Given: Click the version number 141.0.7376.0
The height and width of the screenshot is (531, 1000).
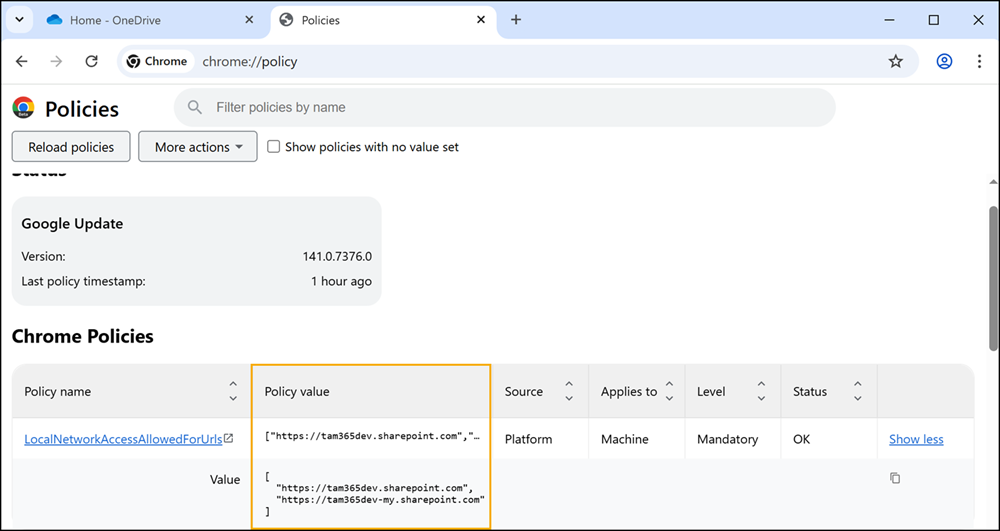Looking at the screenshot, I should coord(337,256).
